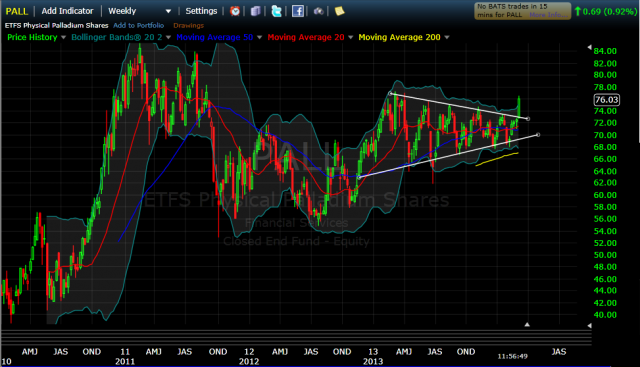Click the 70.00 price axis label

605,135
